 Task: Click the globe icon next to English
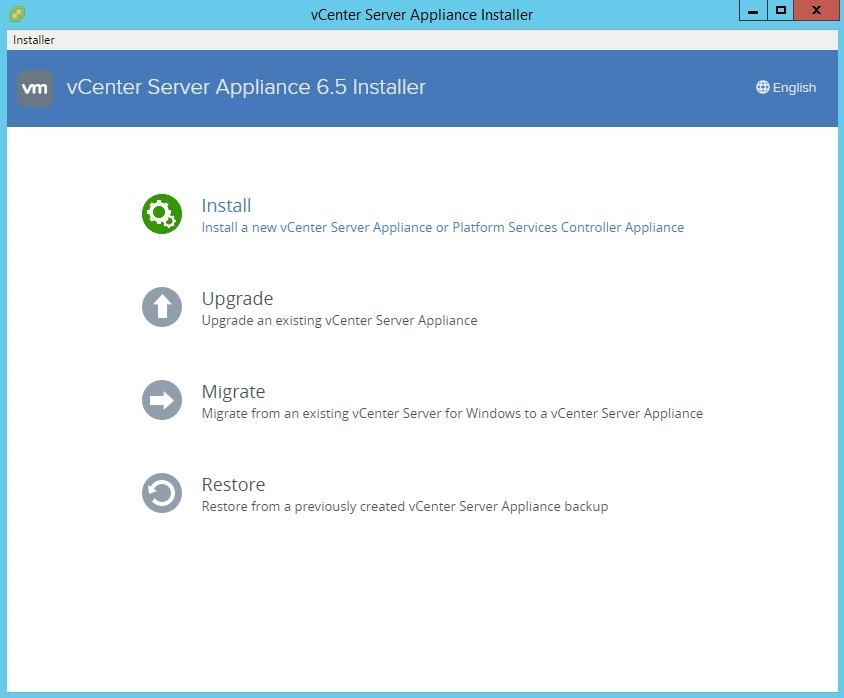pyautogui.click(x=762, y=87)
